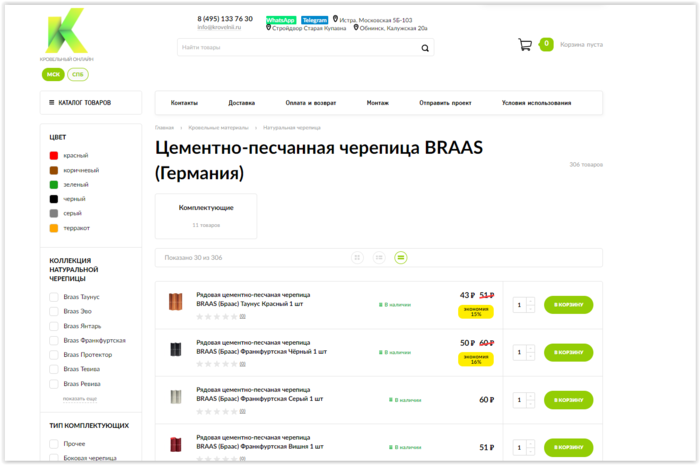Adjust quantity stepper for Франкфуртская Чёрный
Screen dimensions: 700x465
(524, 353)
